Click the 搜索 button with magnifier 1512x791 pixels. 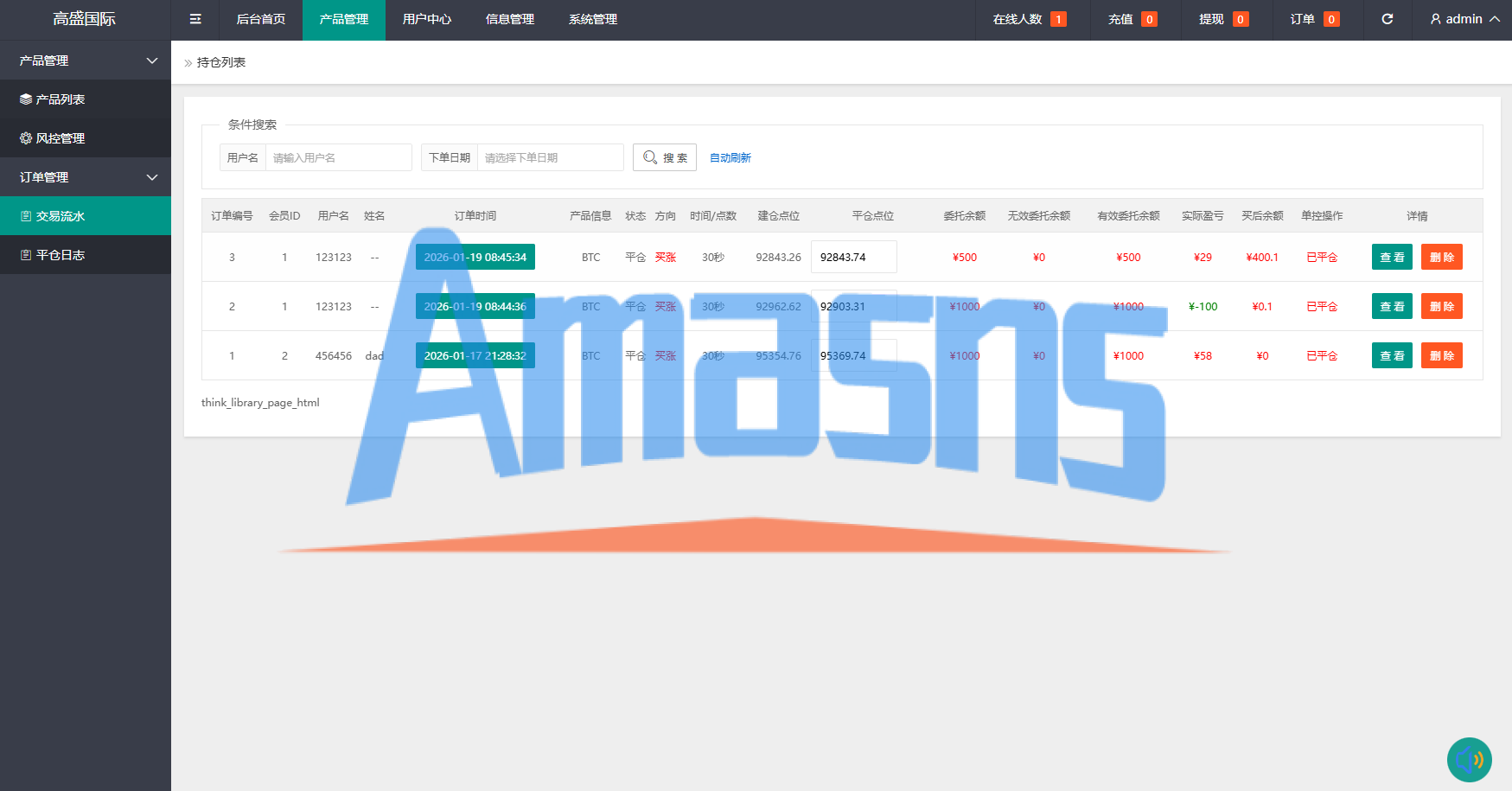point(665,157)
